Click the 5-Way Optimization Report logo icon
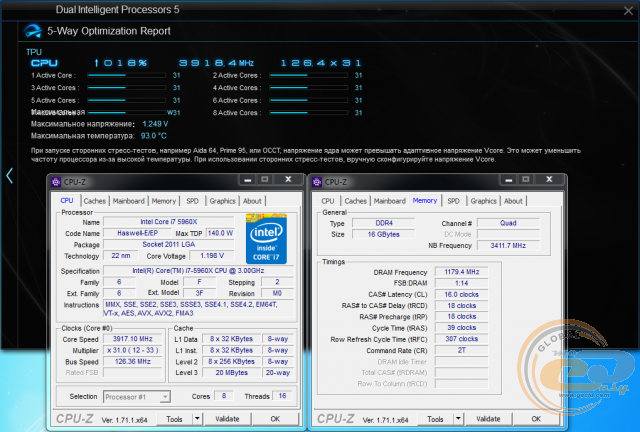This screenshot has height=432, width=640. pos(33,31)
